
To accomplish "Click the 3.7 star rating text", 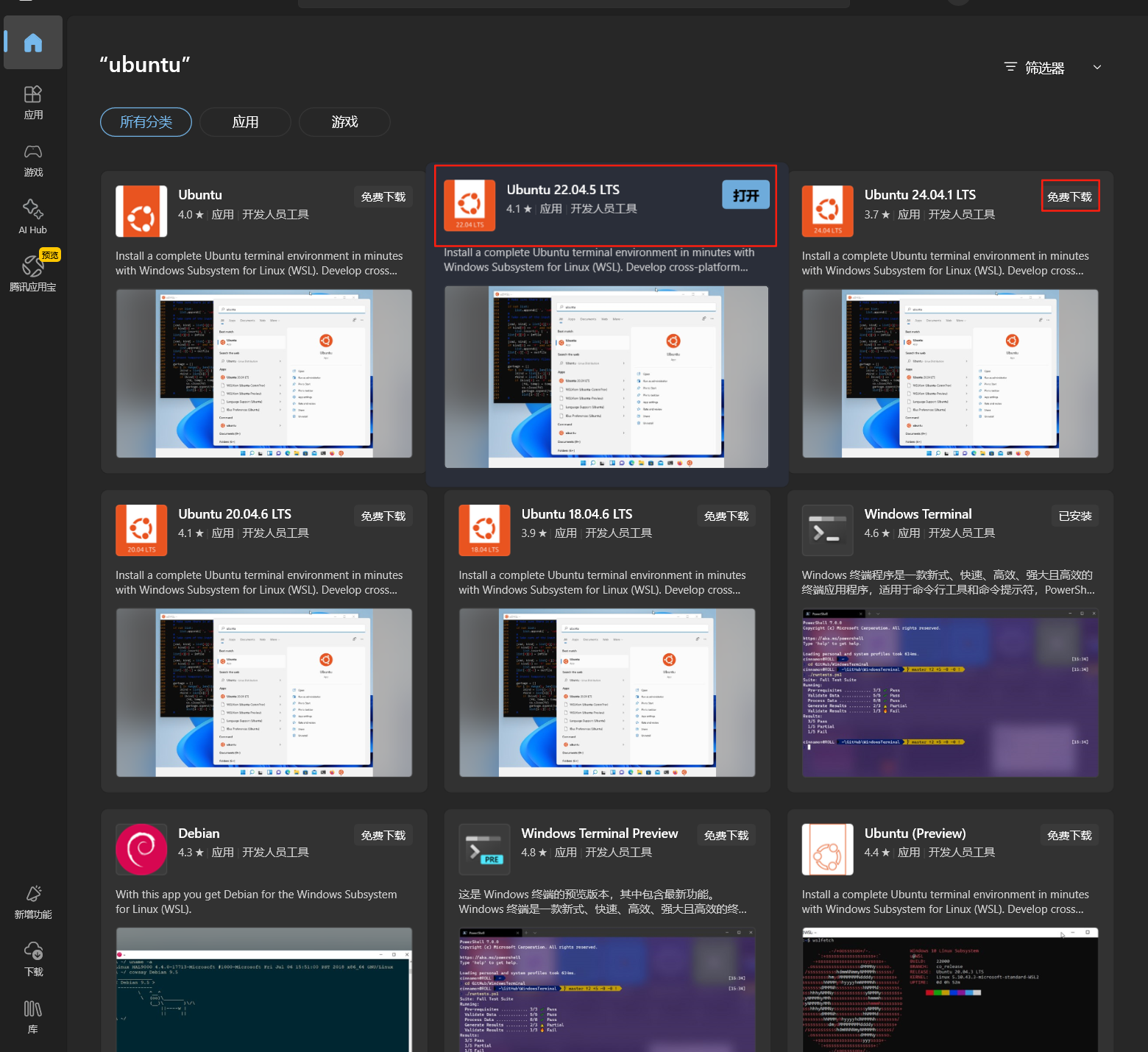I will coord(876,215).
